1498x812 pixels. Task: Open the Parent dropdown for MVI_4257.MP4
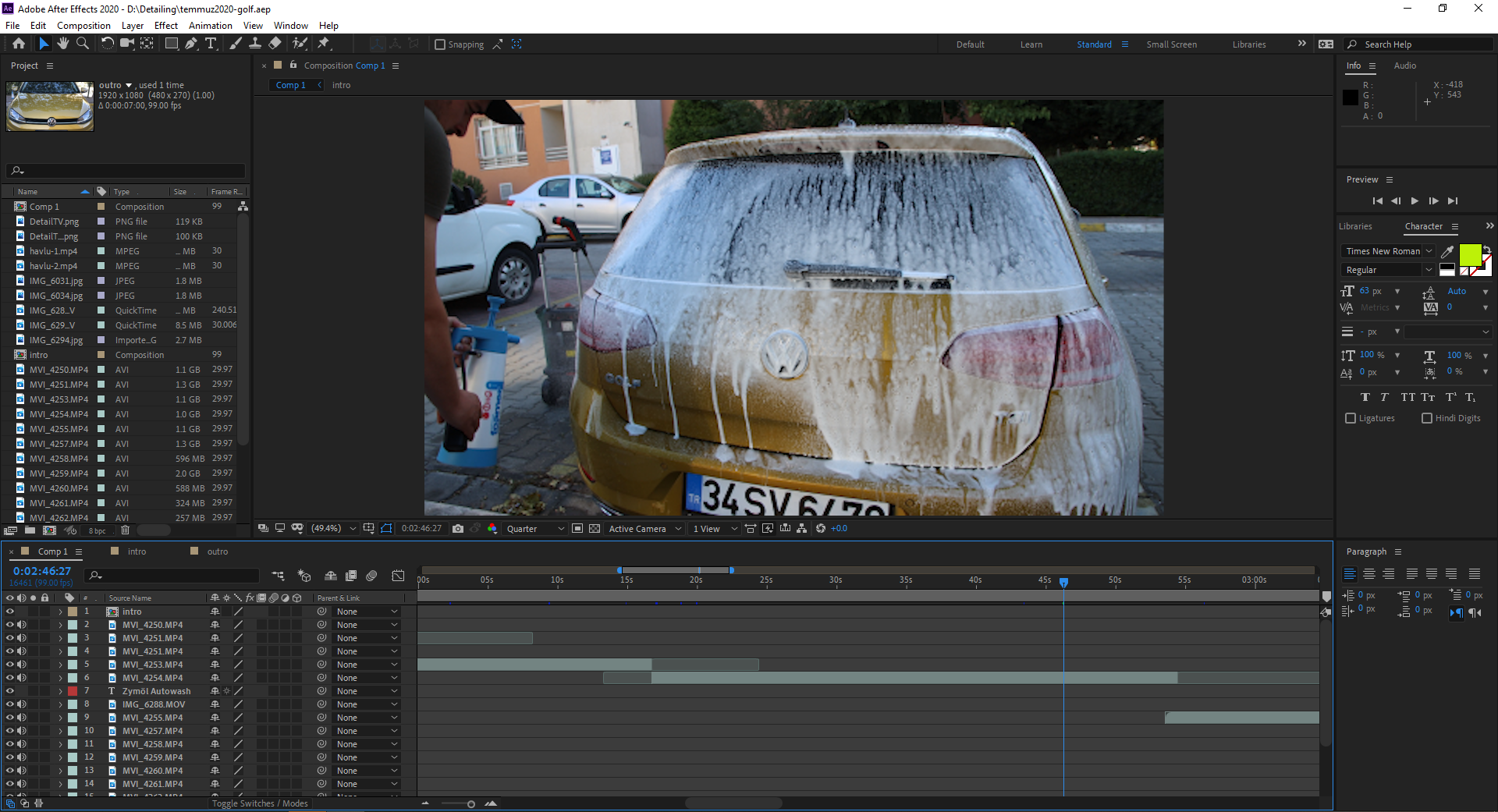[x=367, y=731]
